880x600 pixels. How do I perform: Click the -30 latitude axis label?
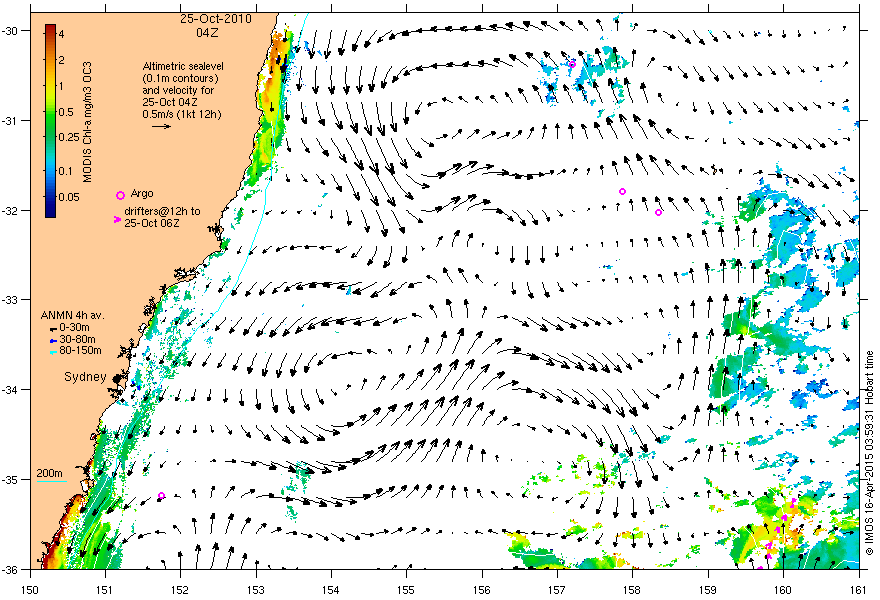tap(8, 31)
